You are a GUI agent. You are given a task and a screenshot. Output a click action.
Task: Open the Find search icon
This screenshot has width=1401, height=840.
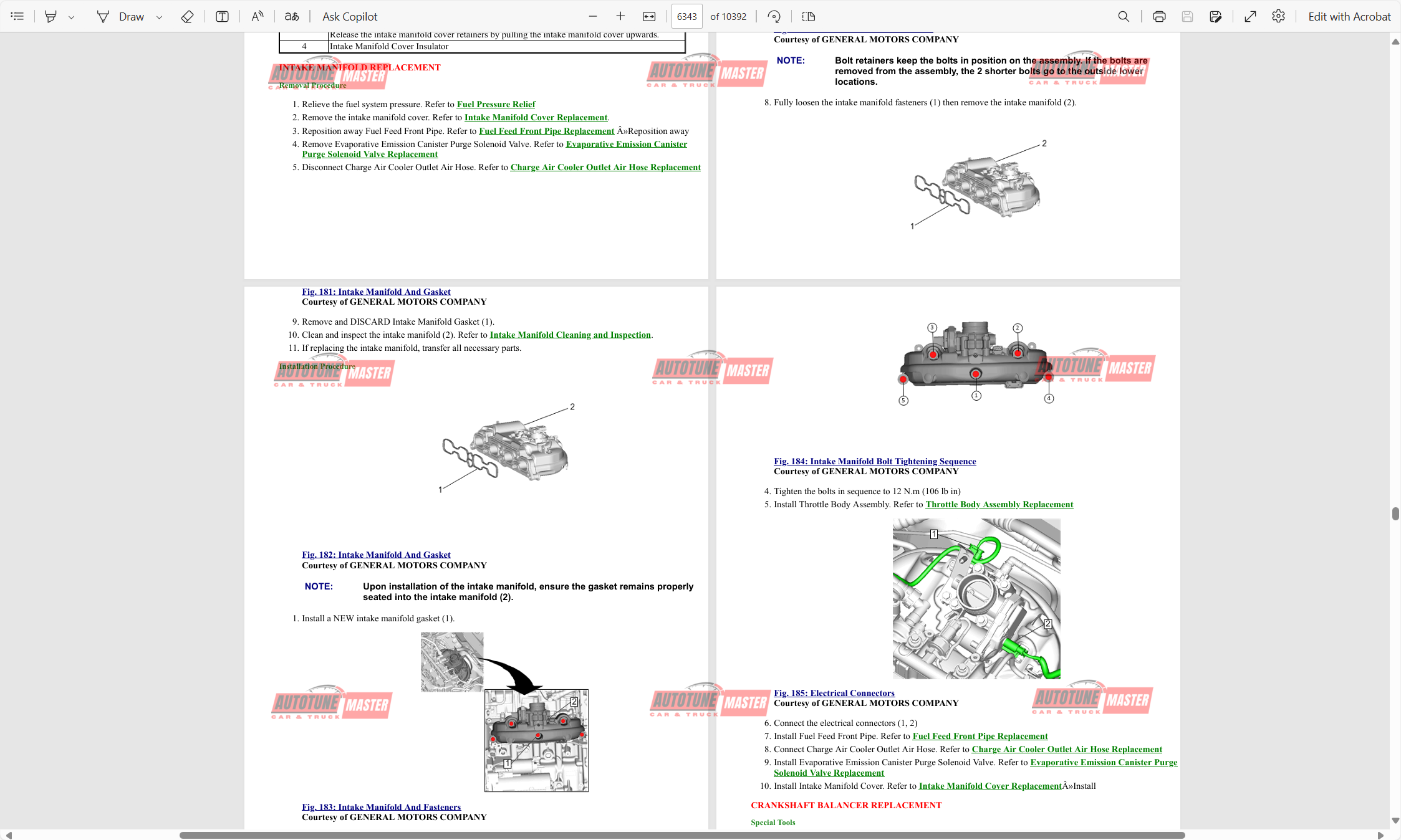(1124, 16)
